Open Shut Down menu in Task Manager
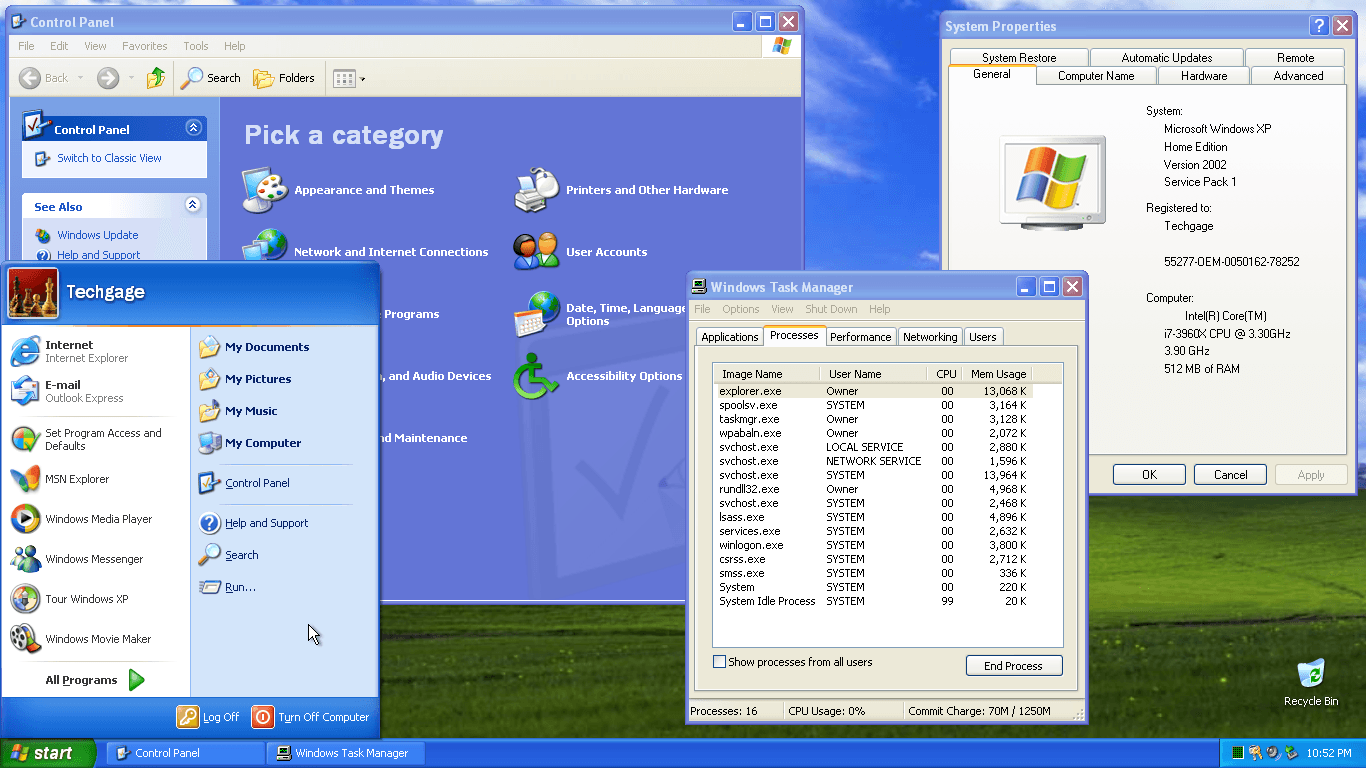1366x768 pixels. (831, 309)
